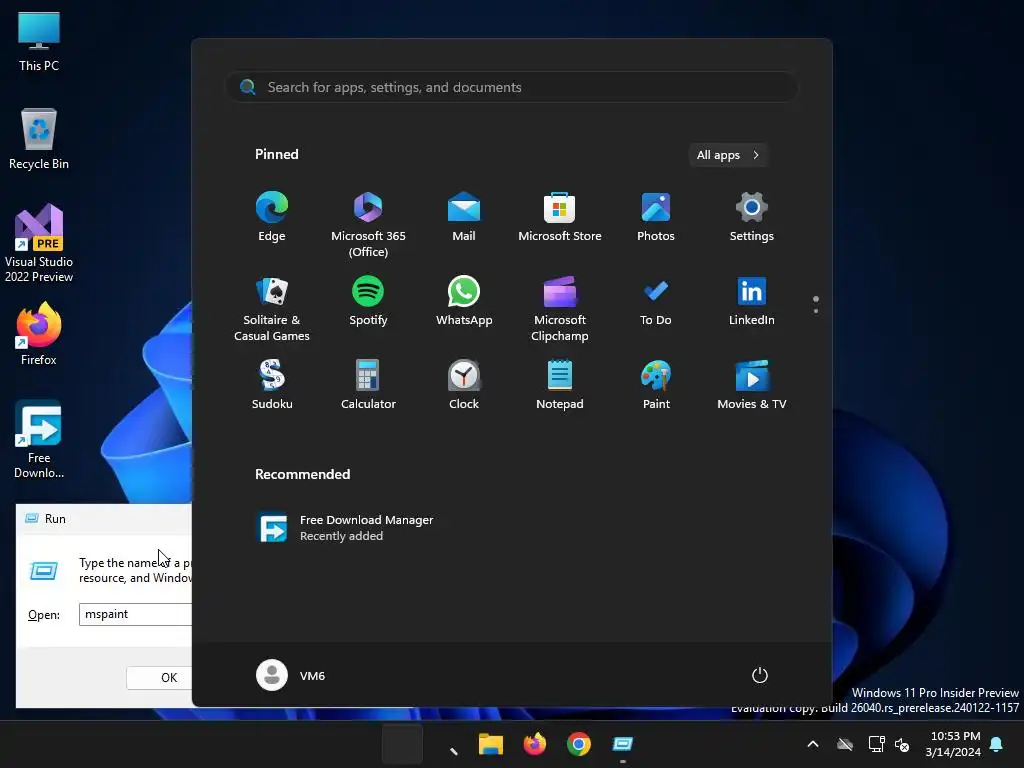
Task: Click the Start button on the taskbar
Action: pos(402,744)
